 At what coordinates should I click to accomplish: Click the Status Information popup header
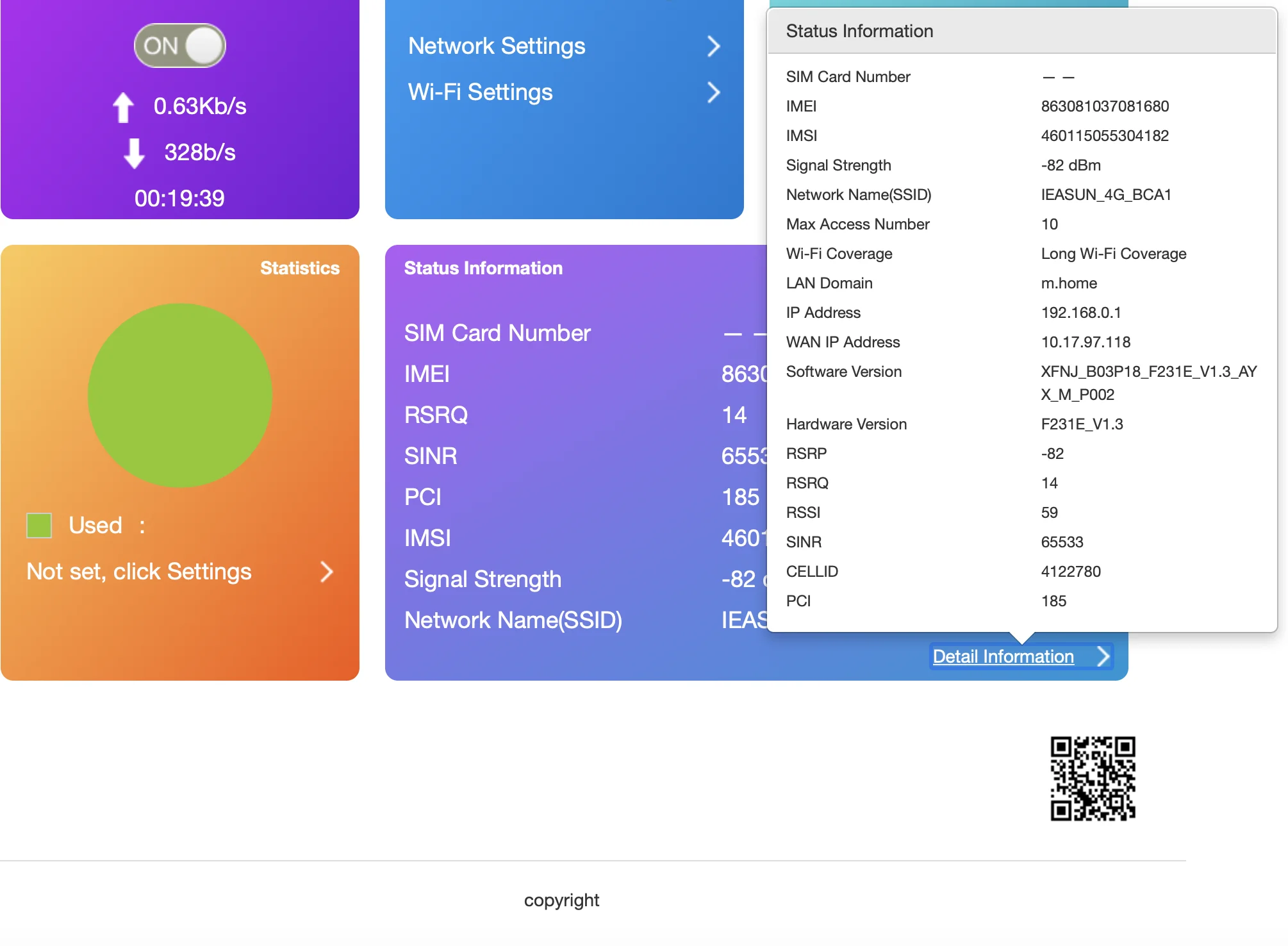click(859, 31)
